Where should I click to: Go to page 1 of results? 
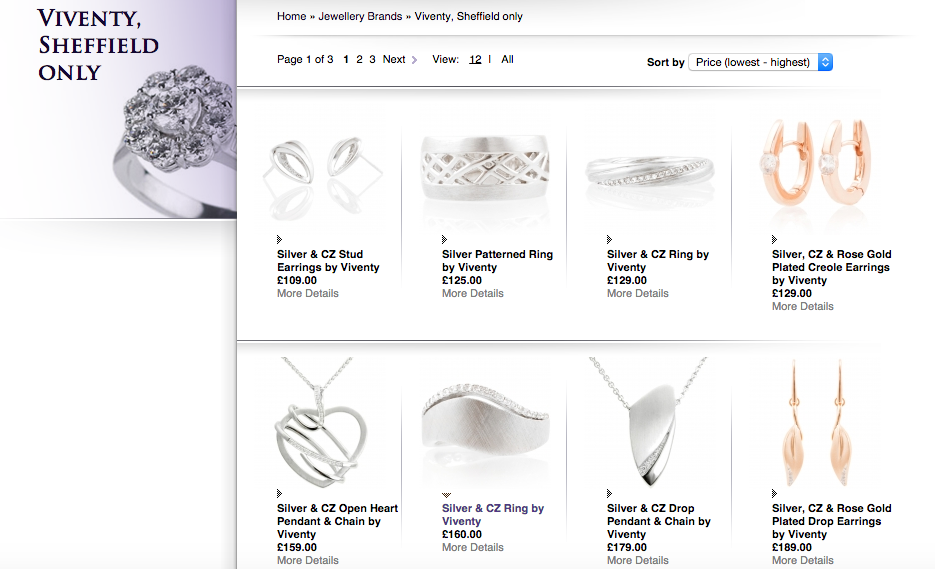coord(346,59)
